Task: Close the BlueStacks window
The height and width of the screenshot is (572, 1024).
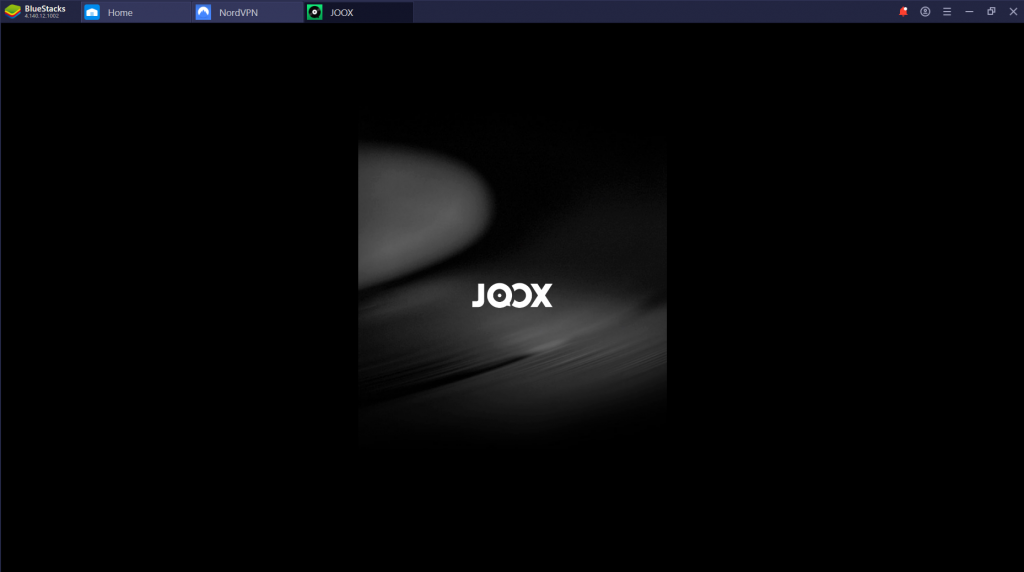Action: point(1013,12)
